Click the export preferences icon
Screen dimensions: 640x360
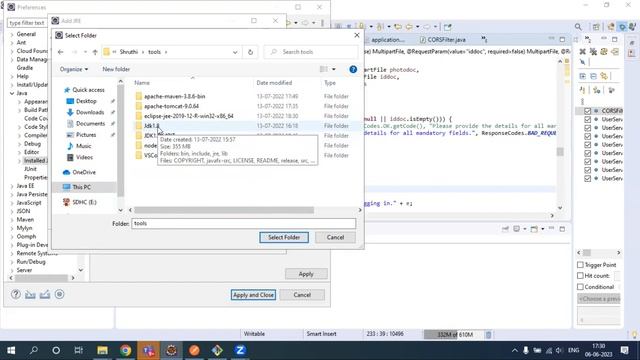click(x=45, y=294)
